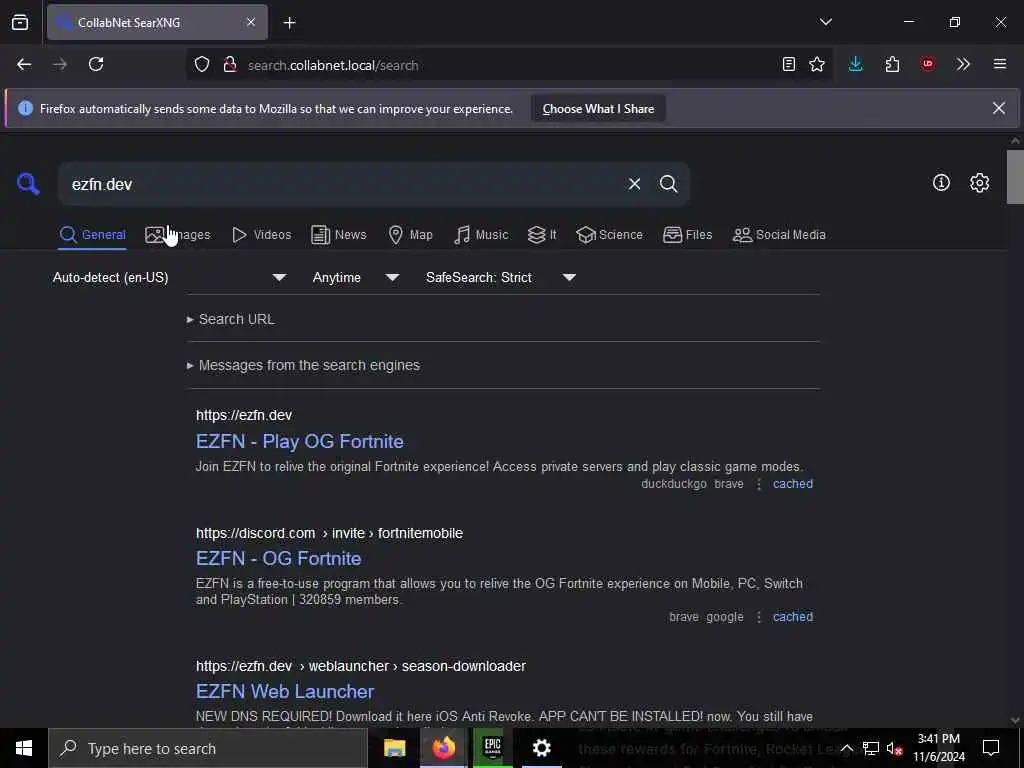
Task: Submit search with magnifier button
Action: click(668, 184)
